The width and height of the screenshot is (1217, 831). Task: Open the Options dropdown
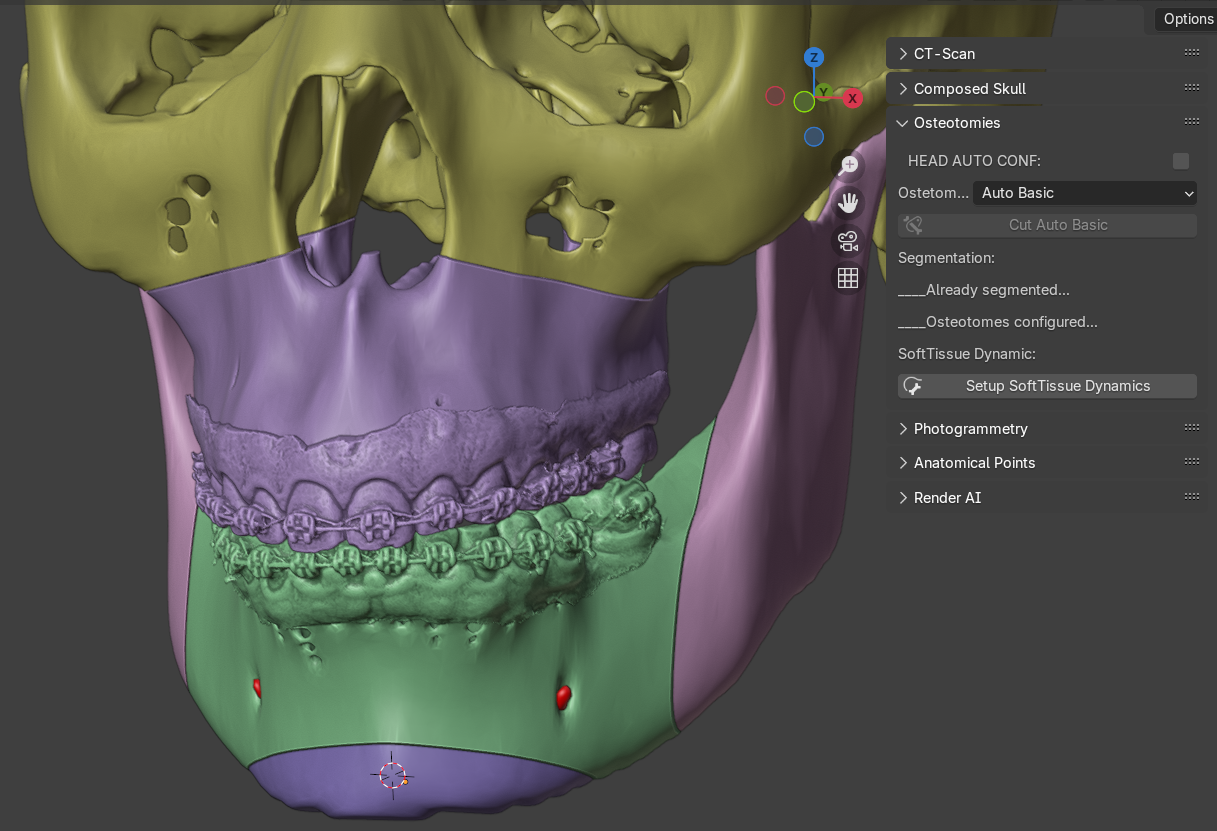click(1187, 19)
